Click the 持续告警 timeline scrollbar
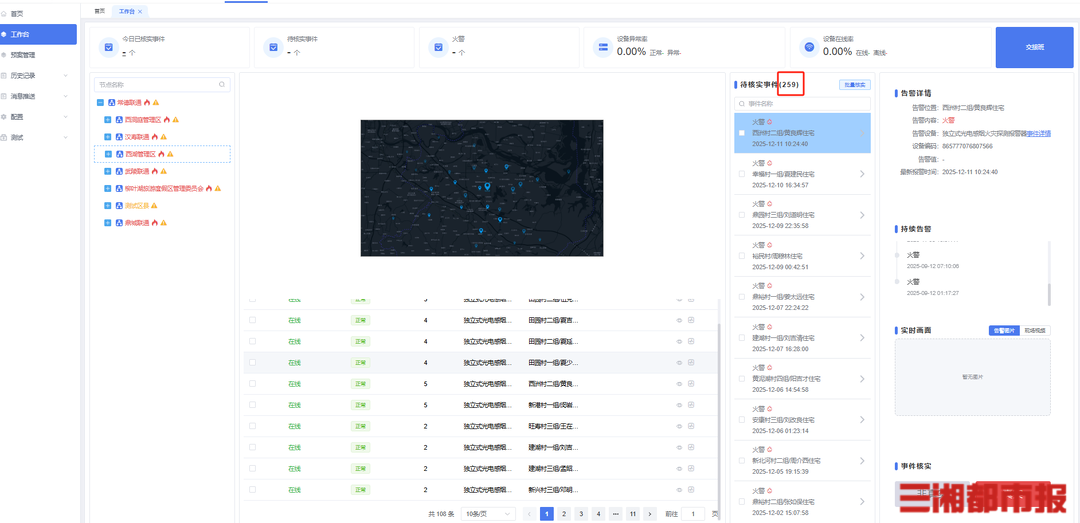The image size is (1080, 523). point(1049,293)
